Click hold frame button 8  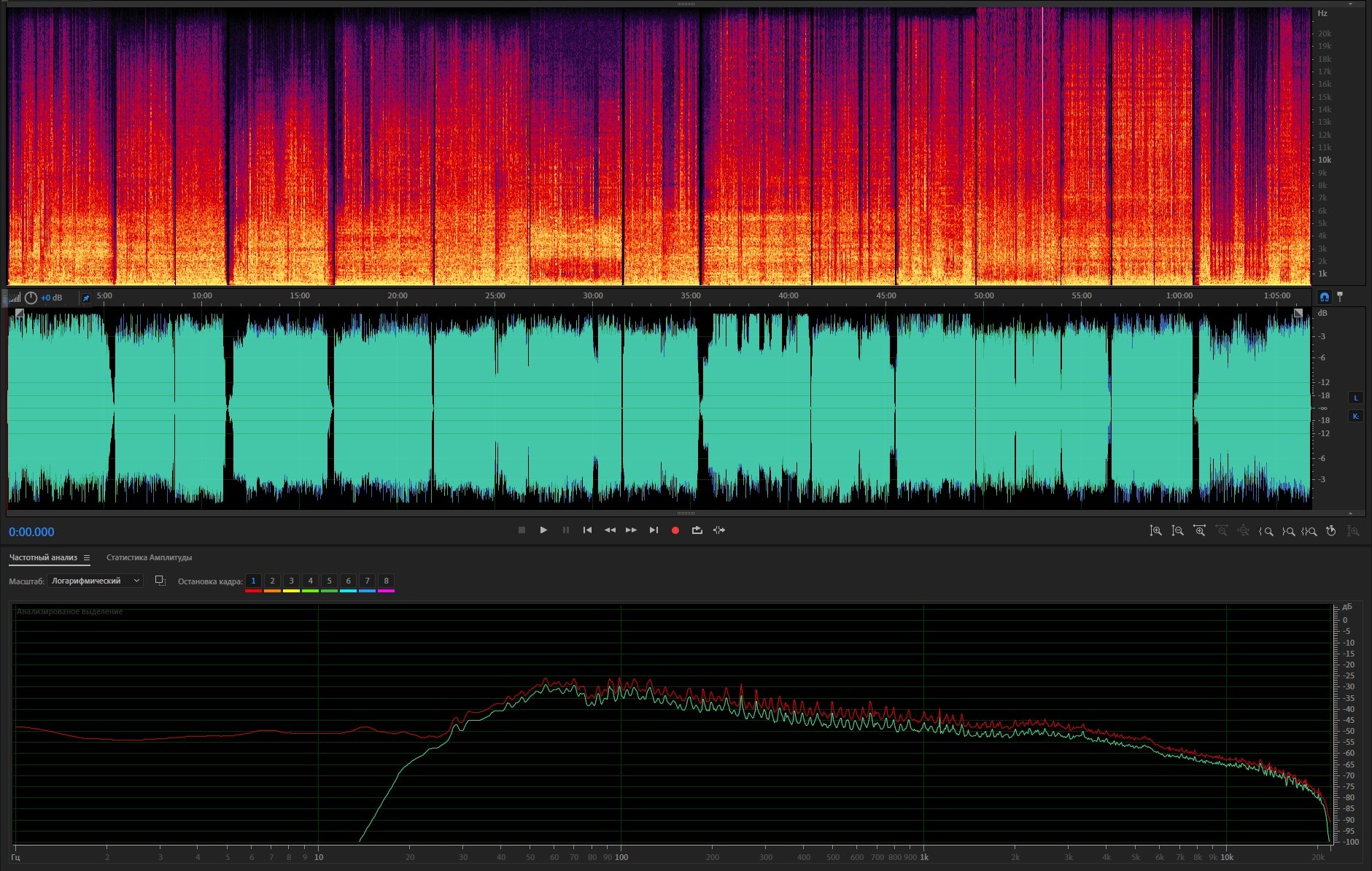point(386,581)
